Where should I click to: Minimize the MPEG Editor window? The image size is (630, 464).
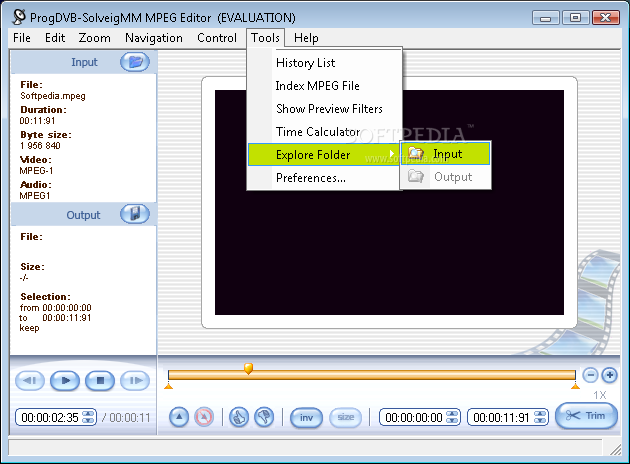545,18
